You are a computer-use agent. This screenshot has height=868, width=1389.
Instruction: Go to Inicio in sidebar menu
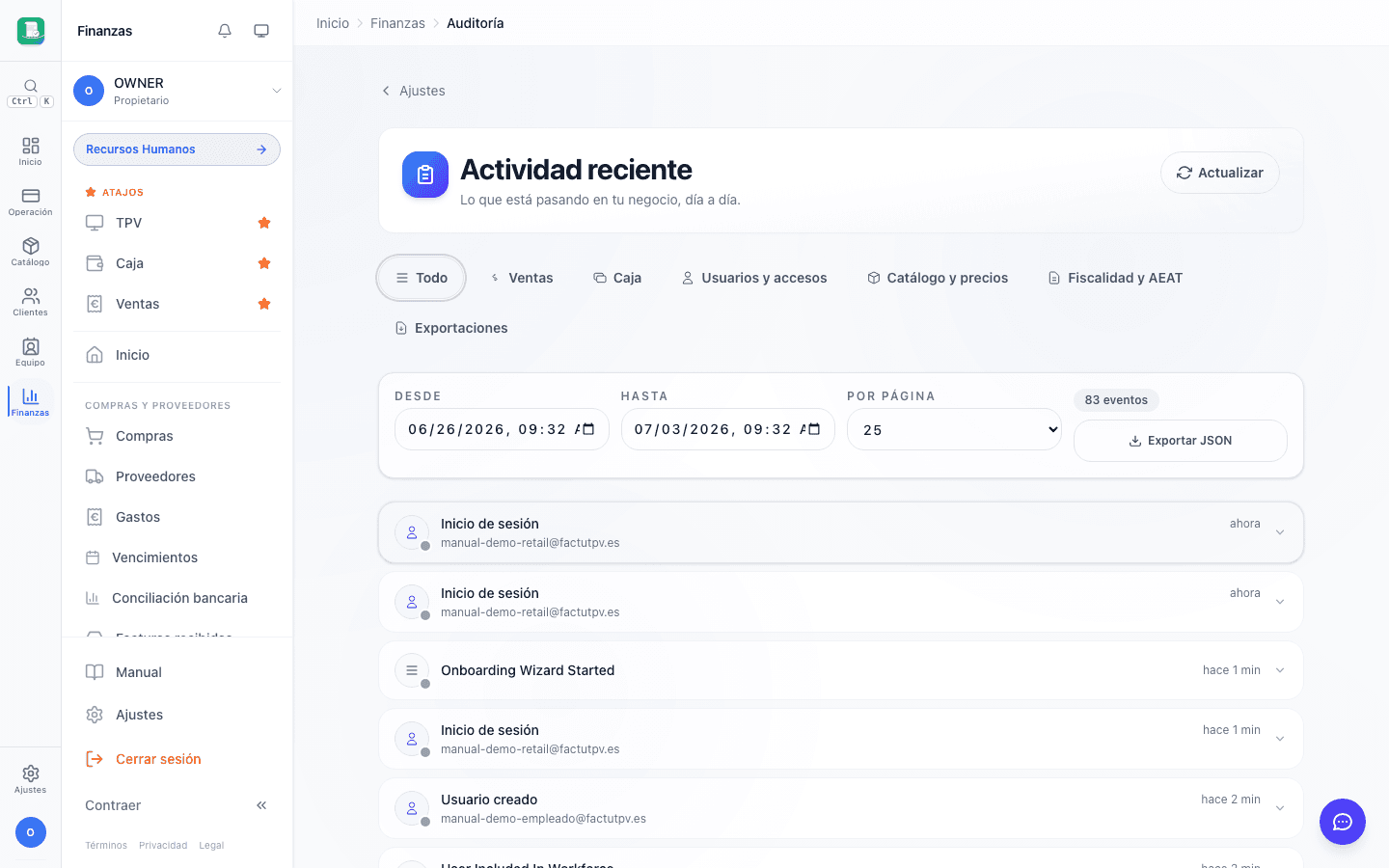click(177, 355)
